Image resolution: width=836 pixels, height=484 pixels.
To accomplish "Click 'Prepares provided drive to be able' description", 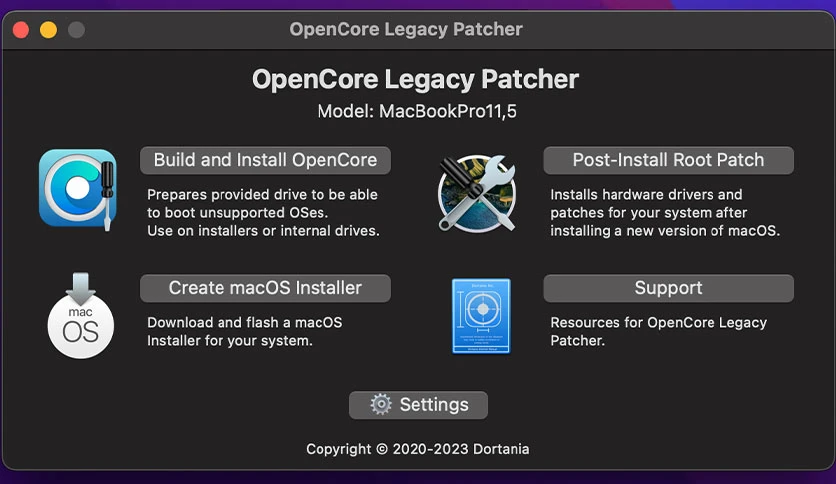I will pyautogui.click(x=262, y=195).
